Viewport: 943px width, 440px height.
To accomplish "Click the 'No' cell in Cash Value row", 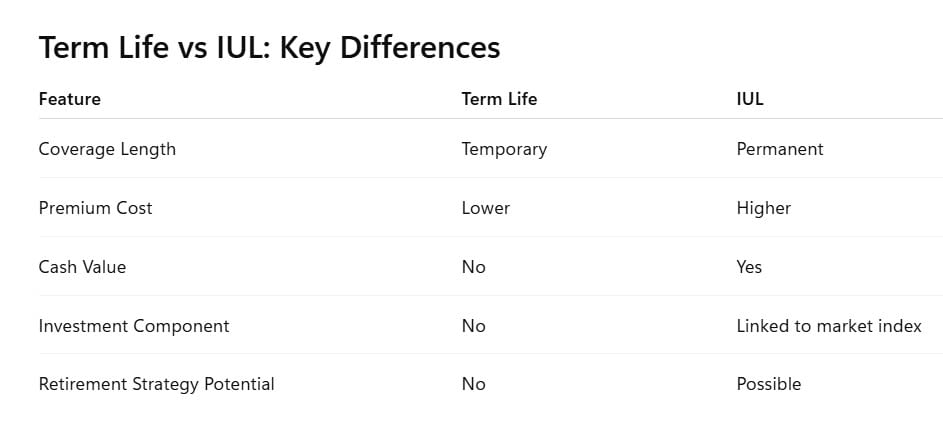I will 473,267.
